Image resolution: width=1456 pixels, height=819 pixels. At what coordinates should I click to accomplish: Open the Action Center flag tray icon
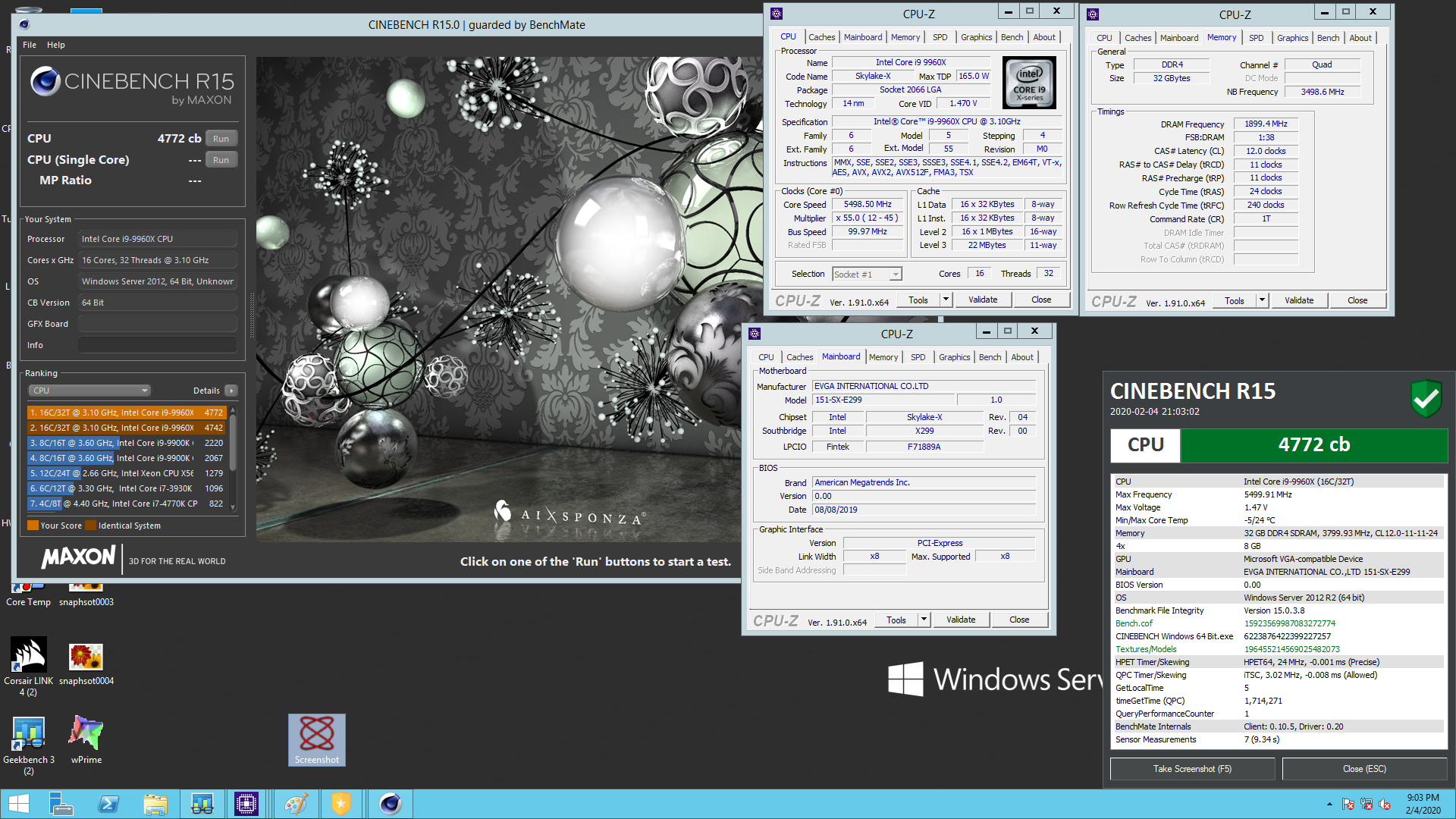[1348, 804]
